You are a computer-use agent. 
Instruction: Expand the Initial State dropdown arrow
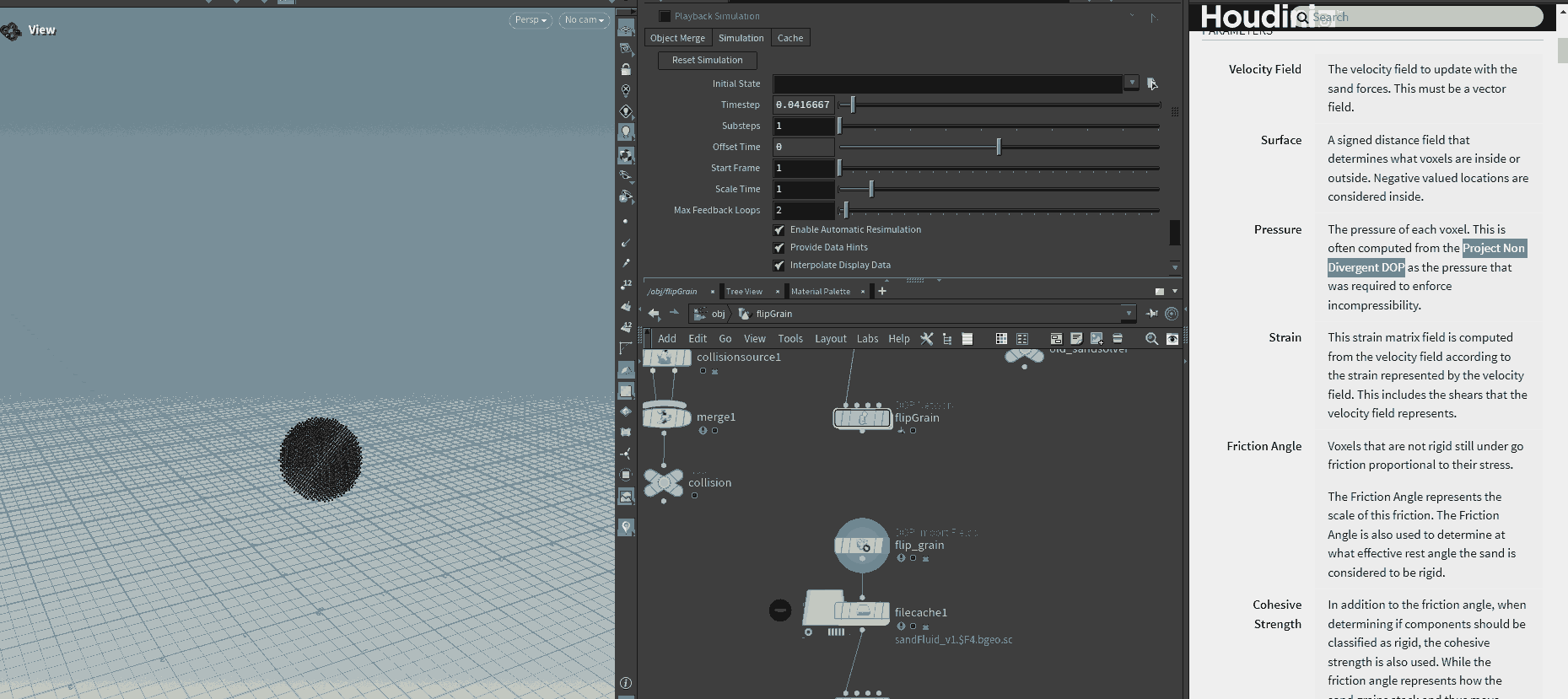pos(1131,83)
